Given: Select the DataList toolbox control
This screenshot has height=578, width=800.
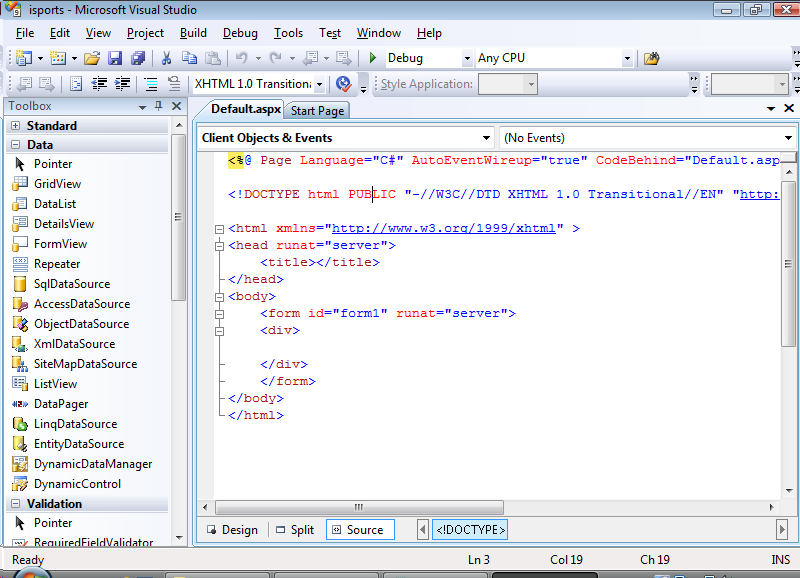Looking at the screenshot, I should [x=55, y=204].
